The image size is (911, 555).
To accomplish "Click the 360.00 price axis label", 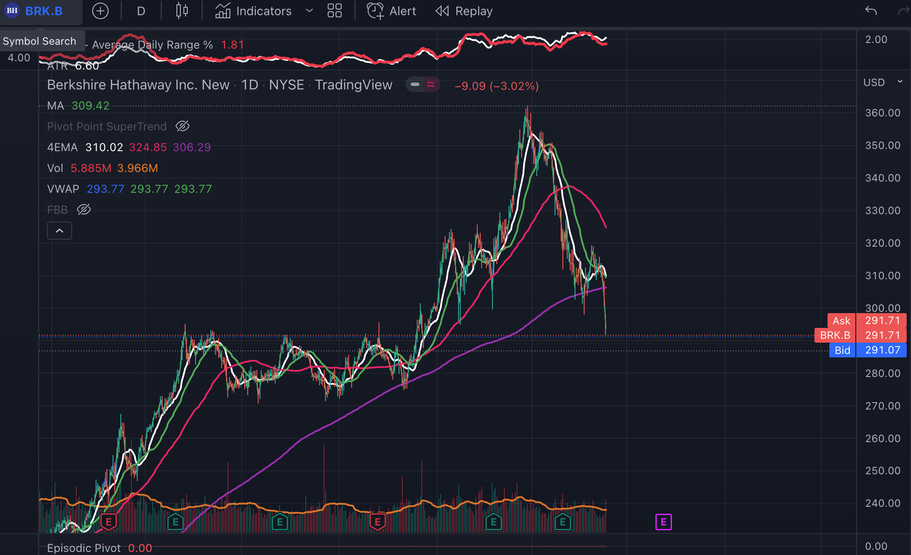I will pos(883,113).
